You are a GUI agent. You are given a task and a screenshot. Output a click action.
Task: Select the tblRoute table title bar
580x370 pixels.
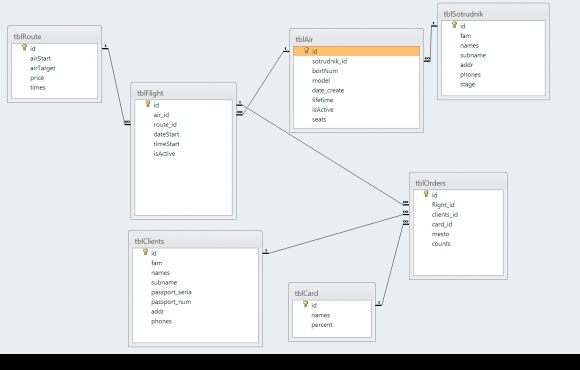[54, 36]
